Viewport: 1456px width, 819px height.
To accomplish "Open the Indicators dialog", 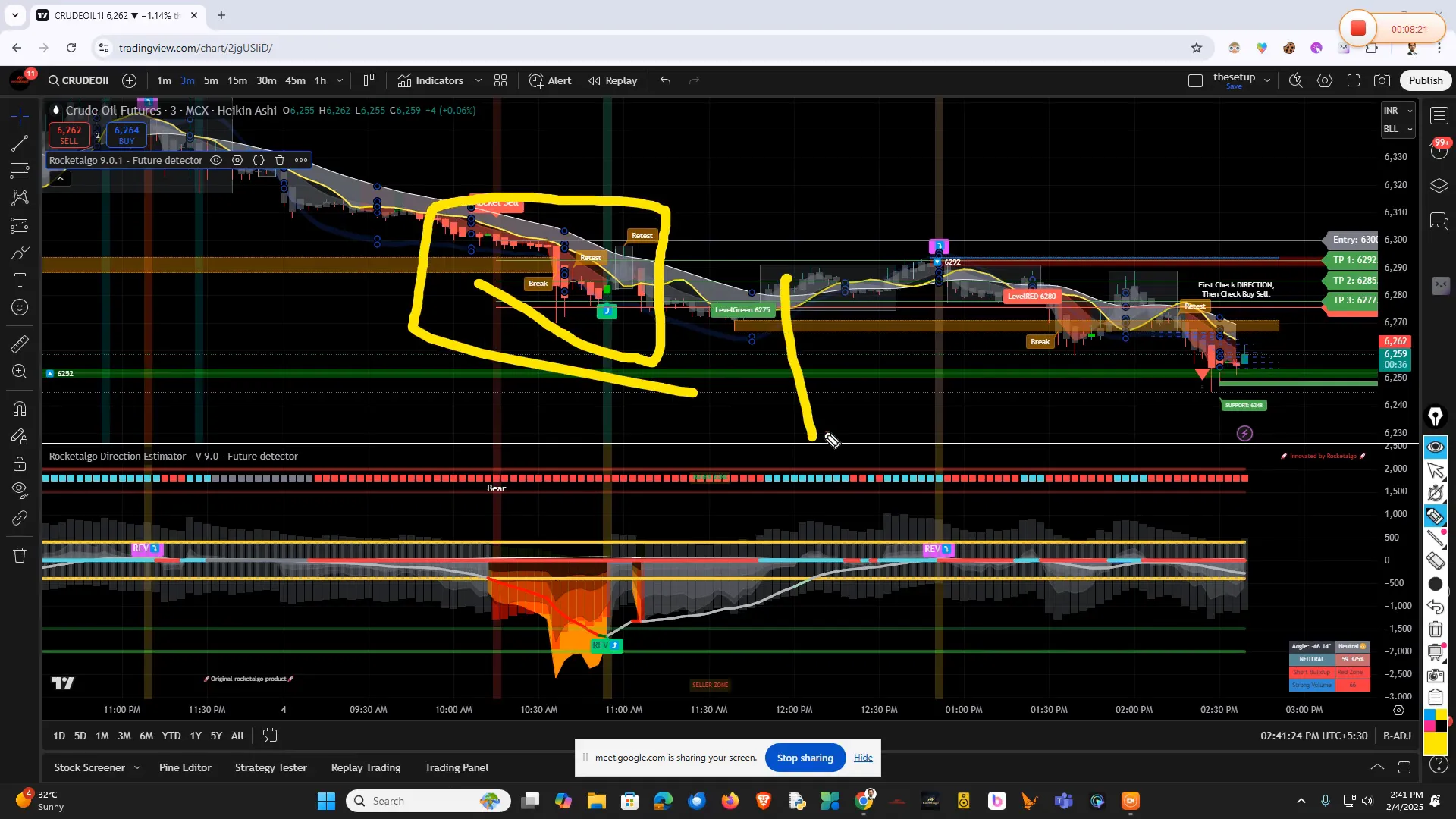I will [x=431, y=80].
